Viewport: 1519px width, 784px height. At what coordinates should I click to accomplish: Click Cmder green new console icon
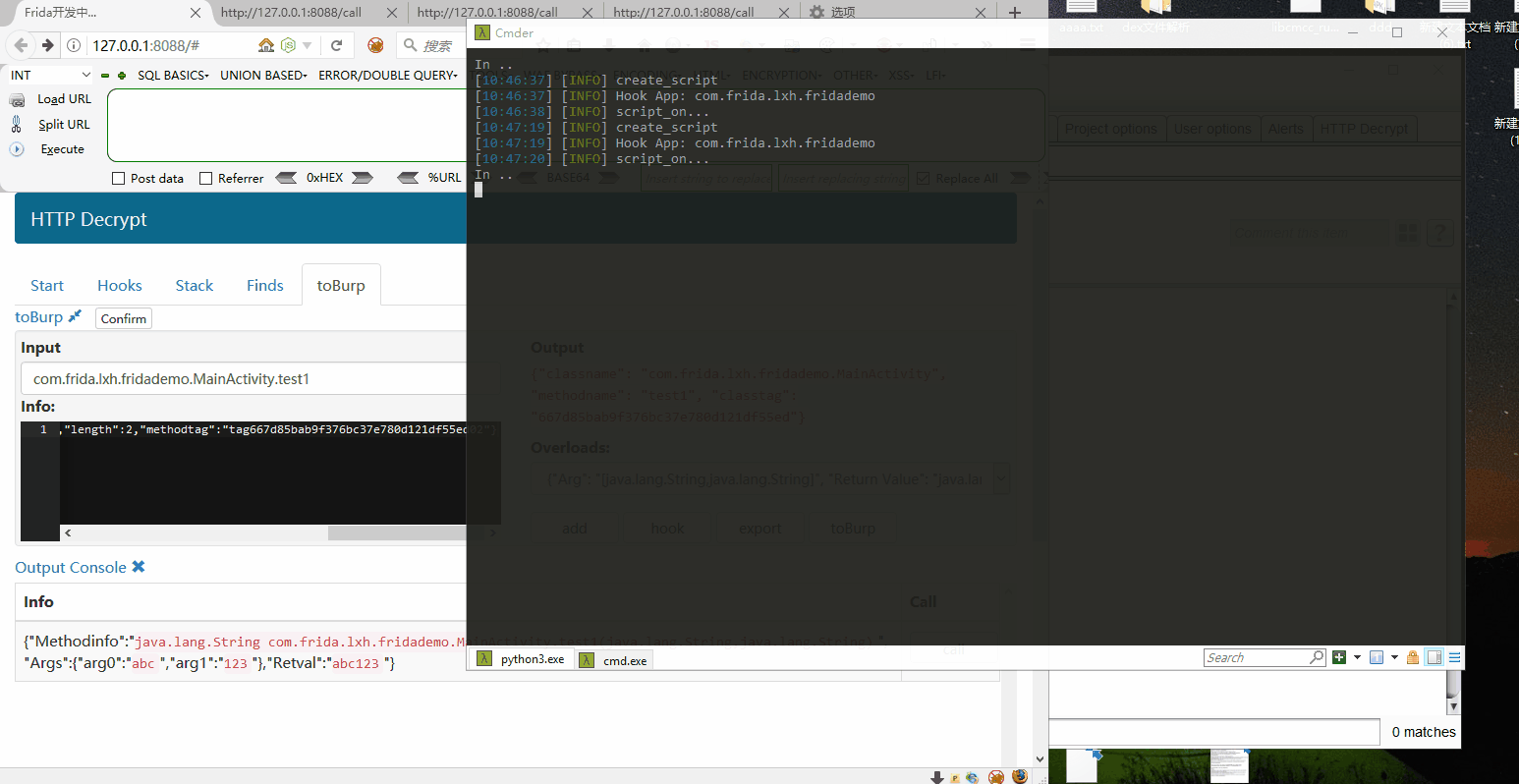click(1338, 657)
